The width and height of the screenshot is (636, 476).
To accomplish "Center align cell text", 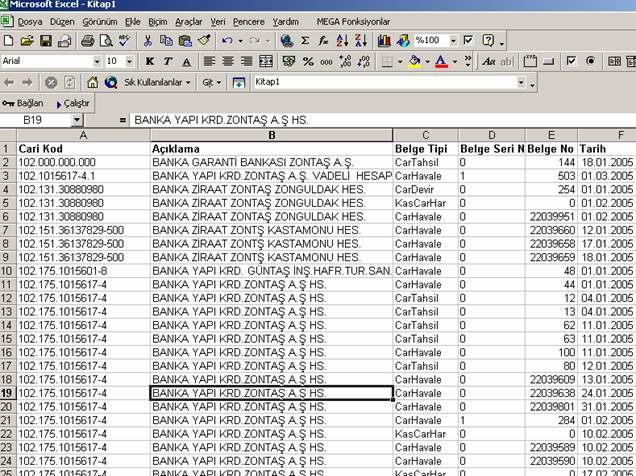I will [228, 61].
